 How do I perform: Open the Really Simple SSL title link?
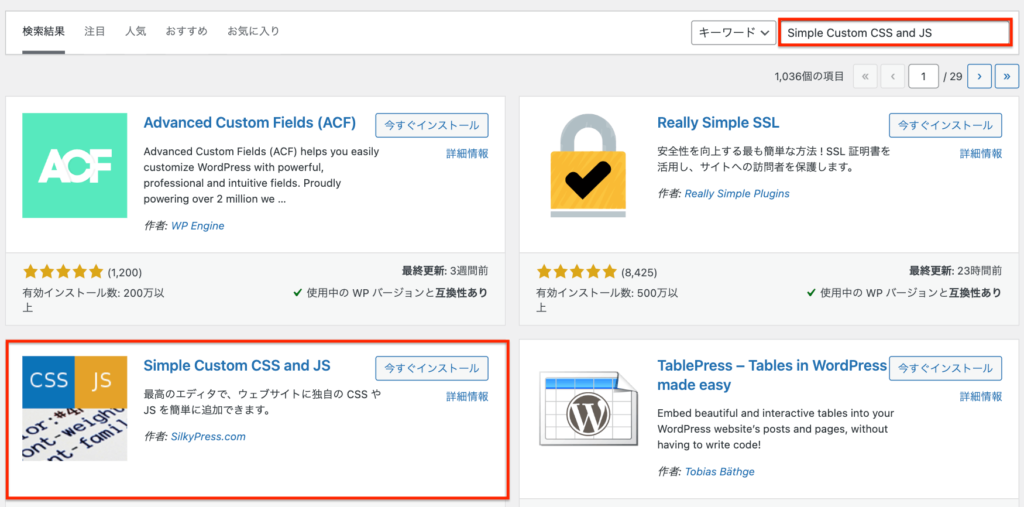pos(718,123)
